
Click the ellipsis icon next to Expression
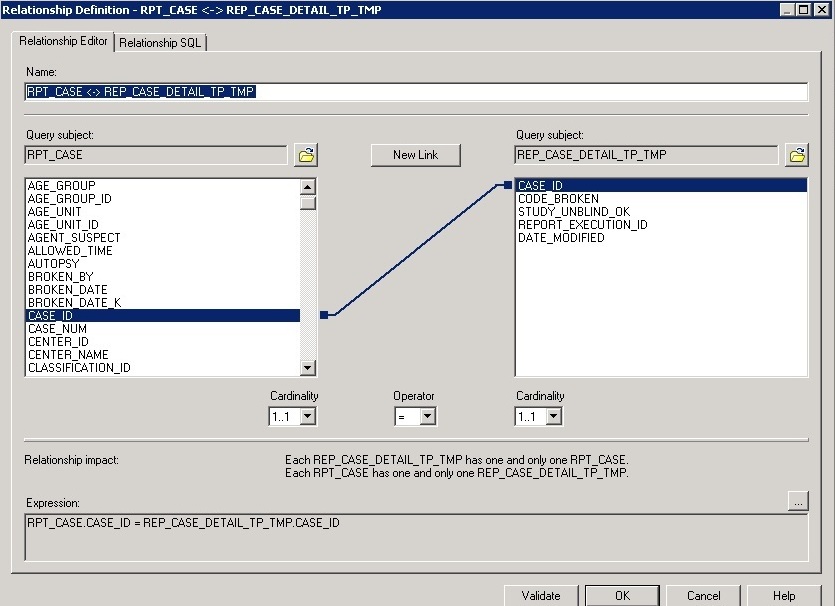[798, 501]
